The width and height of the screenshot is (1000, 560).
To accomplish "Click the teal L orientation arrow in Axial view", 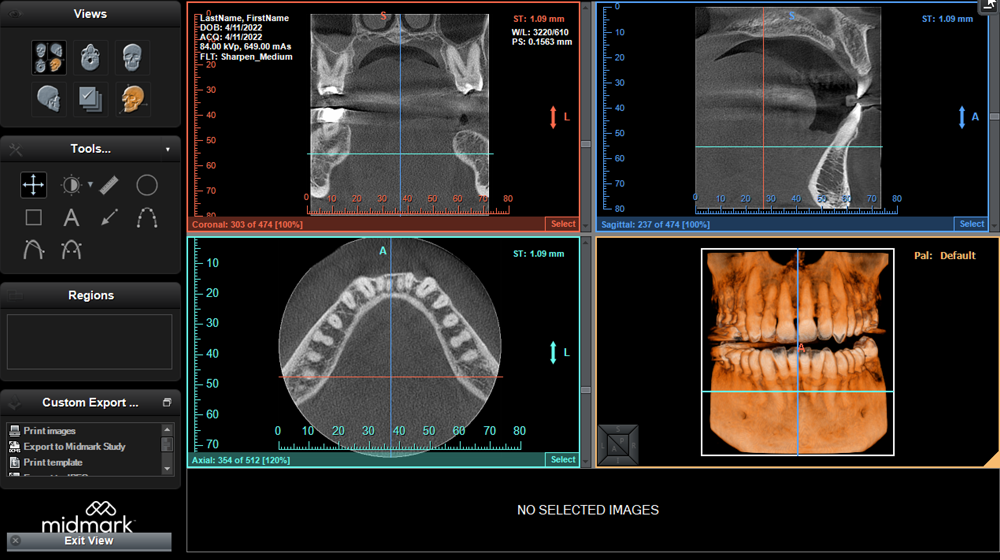I will (553, 353).
